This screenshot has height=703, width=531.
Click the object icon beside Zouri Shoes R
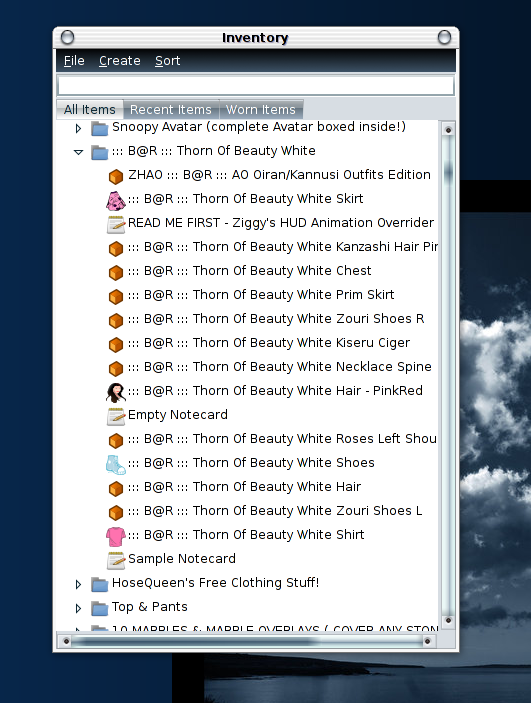pyautogui.click(x=116, y=320)
